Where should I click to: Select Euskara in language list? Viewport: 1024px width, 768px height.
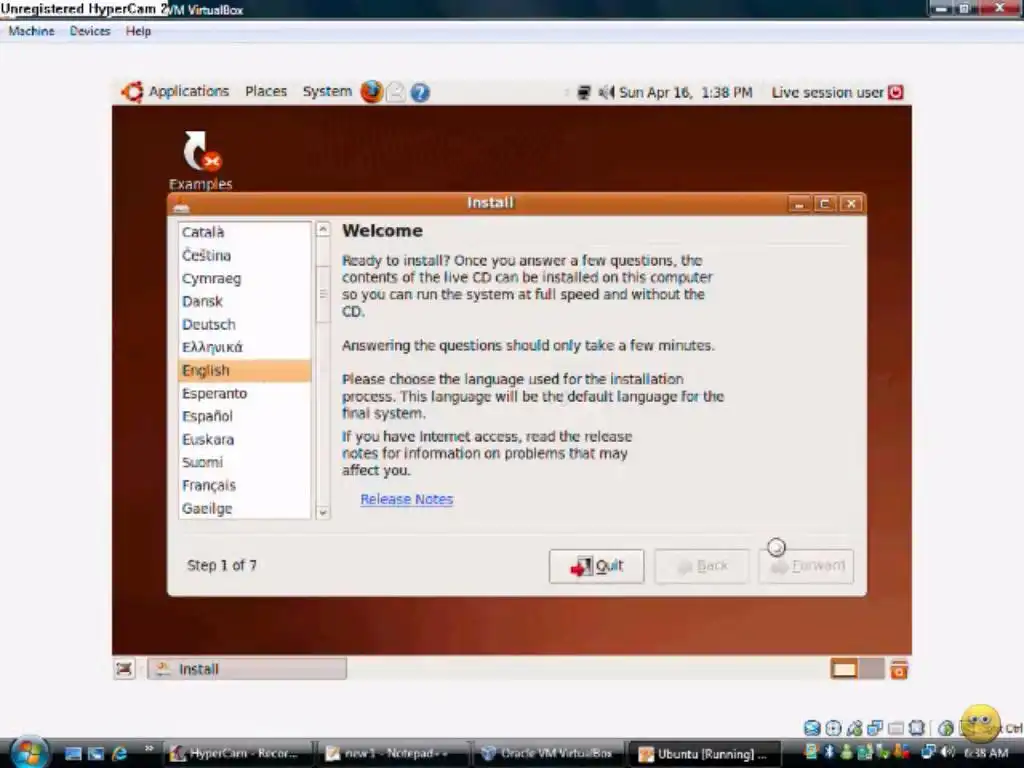(x=245, y=440)
